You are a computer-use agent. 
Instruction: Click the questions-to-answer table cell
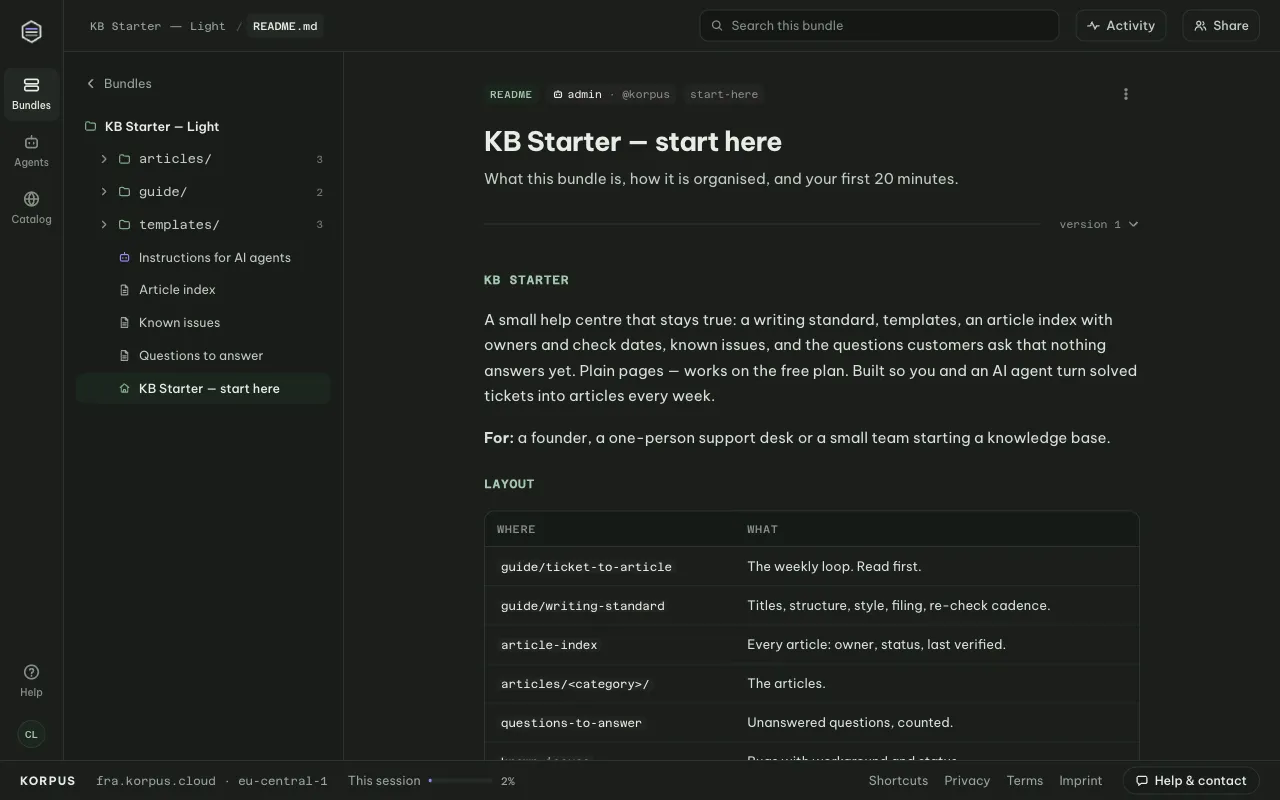pos(572,723)
